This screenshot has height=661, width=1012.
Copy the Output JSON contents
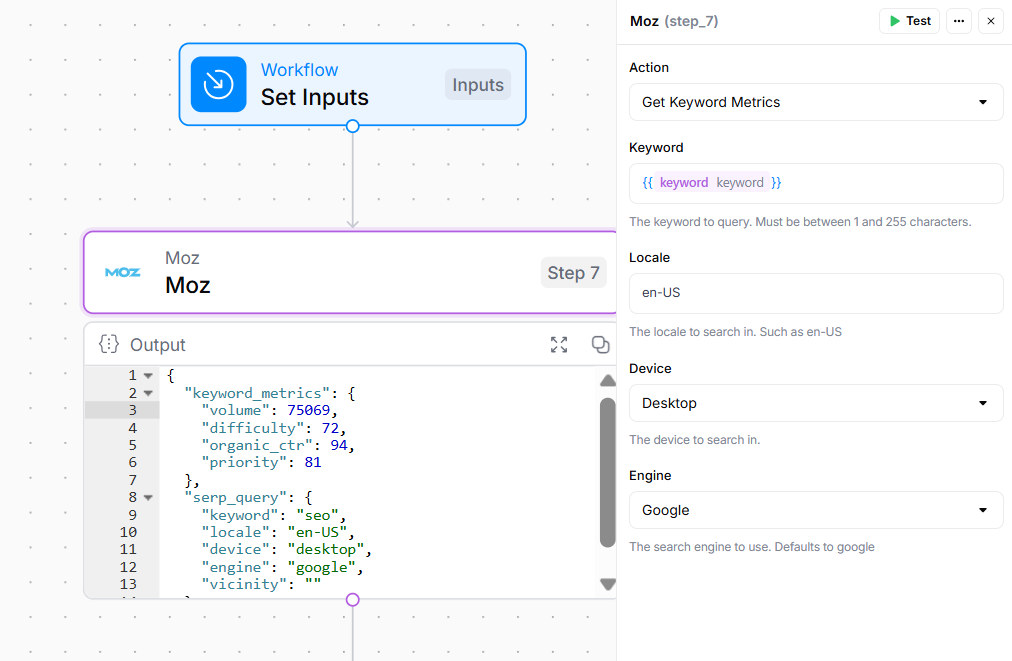[x=600, y=345]
